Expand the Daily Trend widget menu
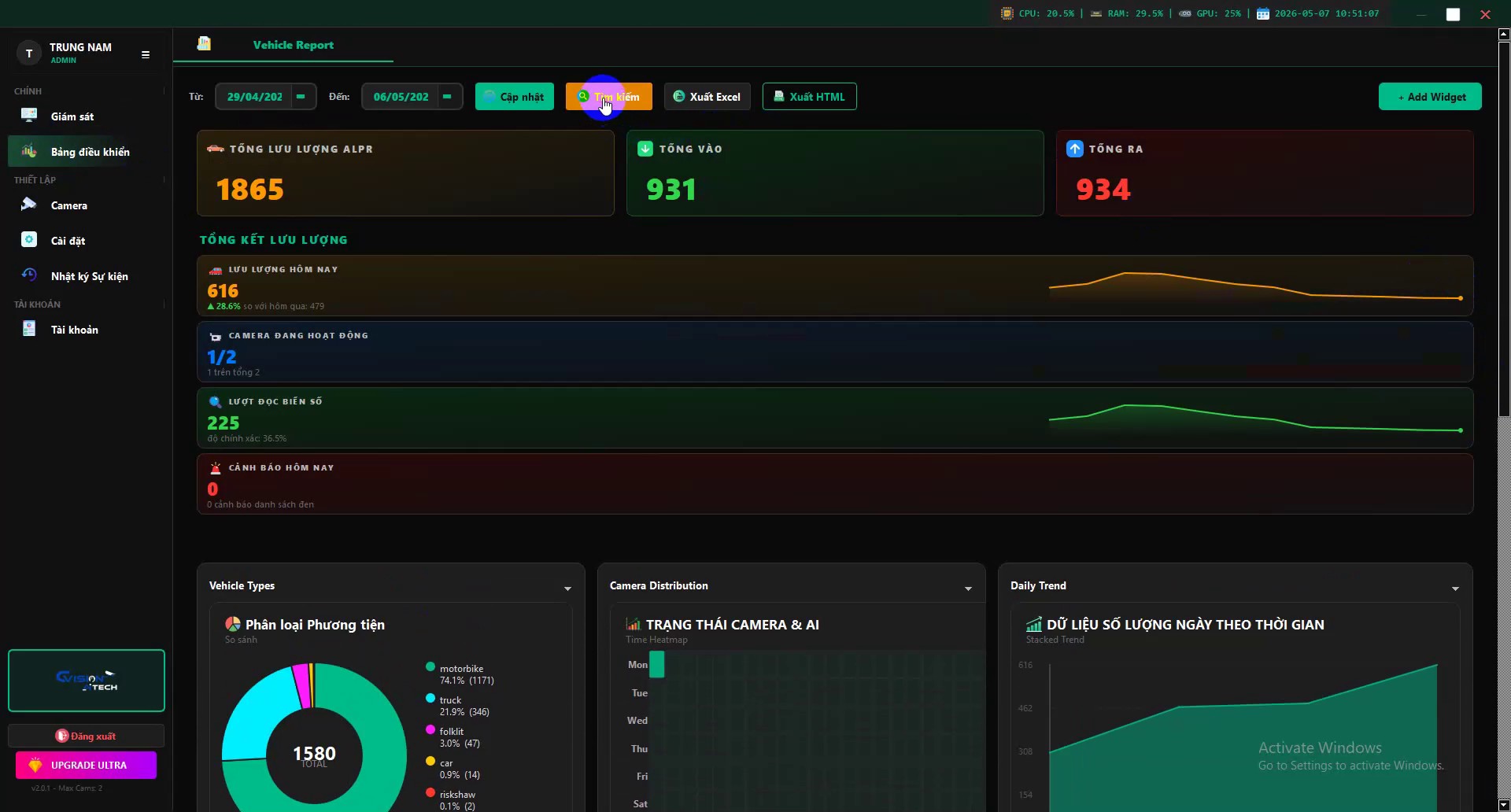 (1455, 589)
